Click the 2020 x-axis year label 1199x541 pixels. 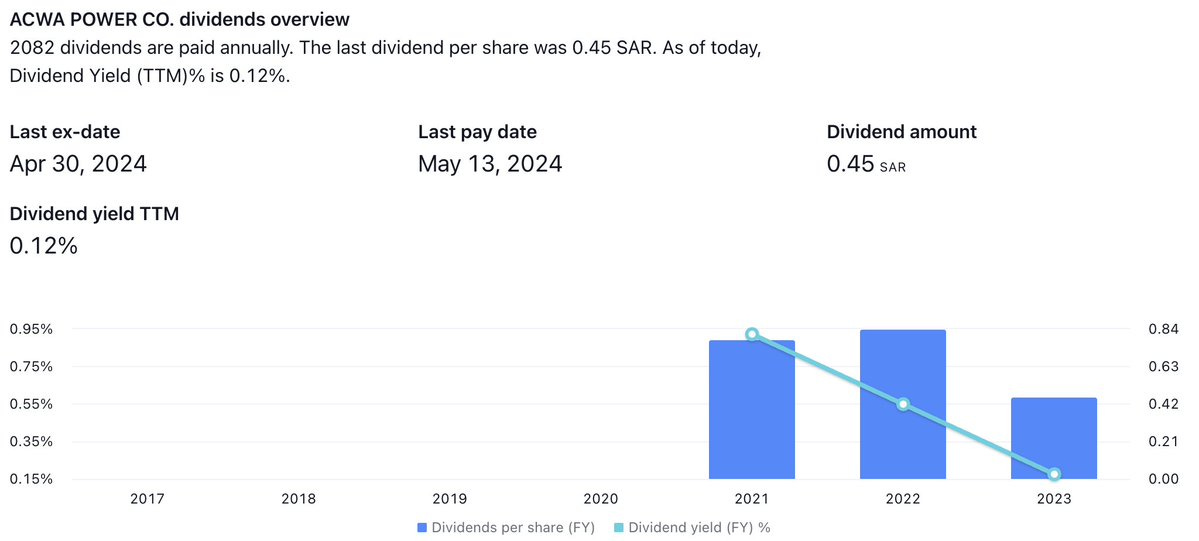pos(600,499)
